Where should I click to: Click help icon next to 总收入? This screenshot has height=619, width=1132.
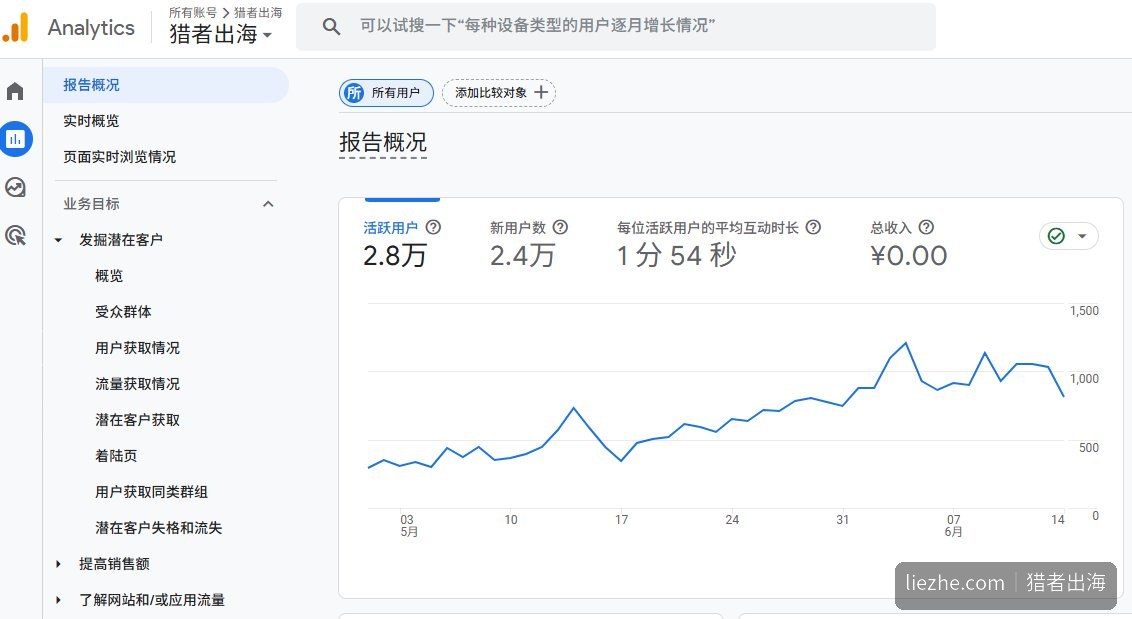tap(926, 228)
